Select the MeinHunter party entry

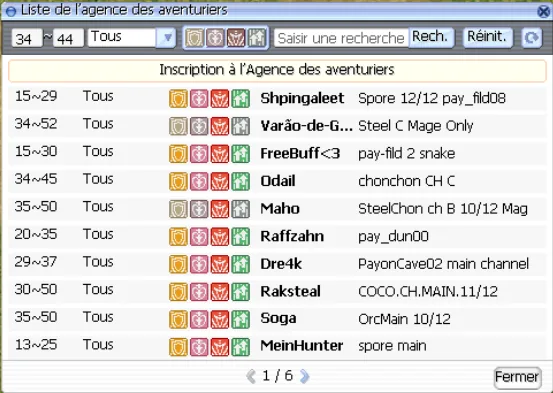tap(277, 346)
